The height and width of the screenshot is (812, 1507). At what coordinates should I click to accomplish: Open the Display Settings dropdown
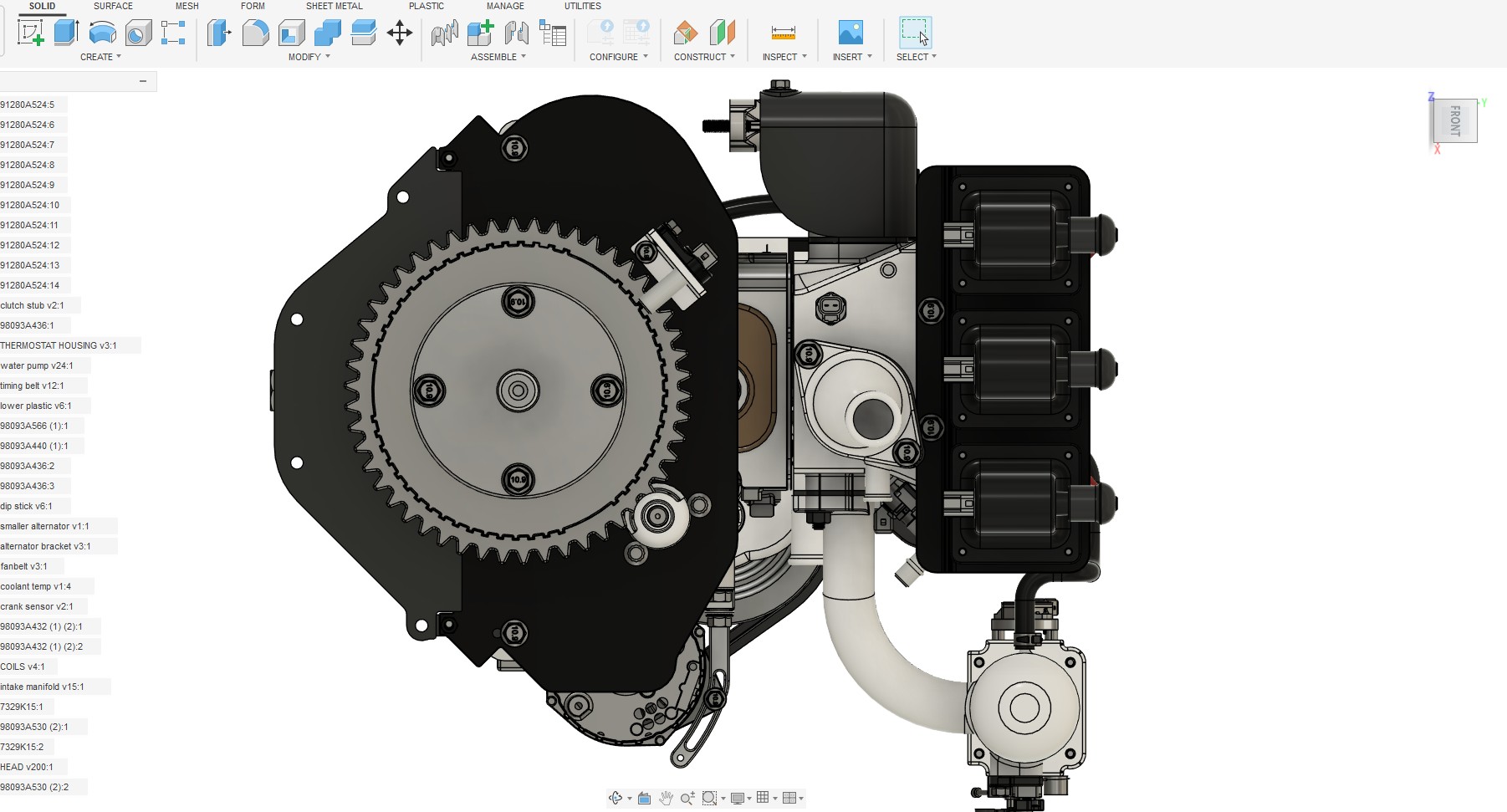coord(740,798)
